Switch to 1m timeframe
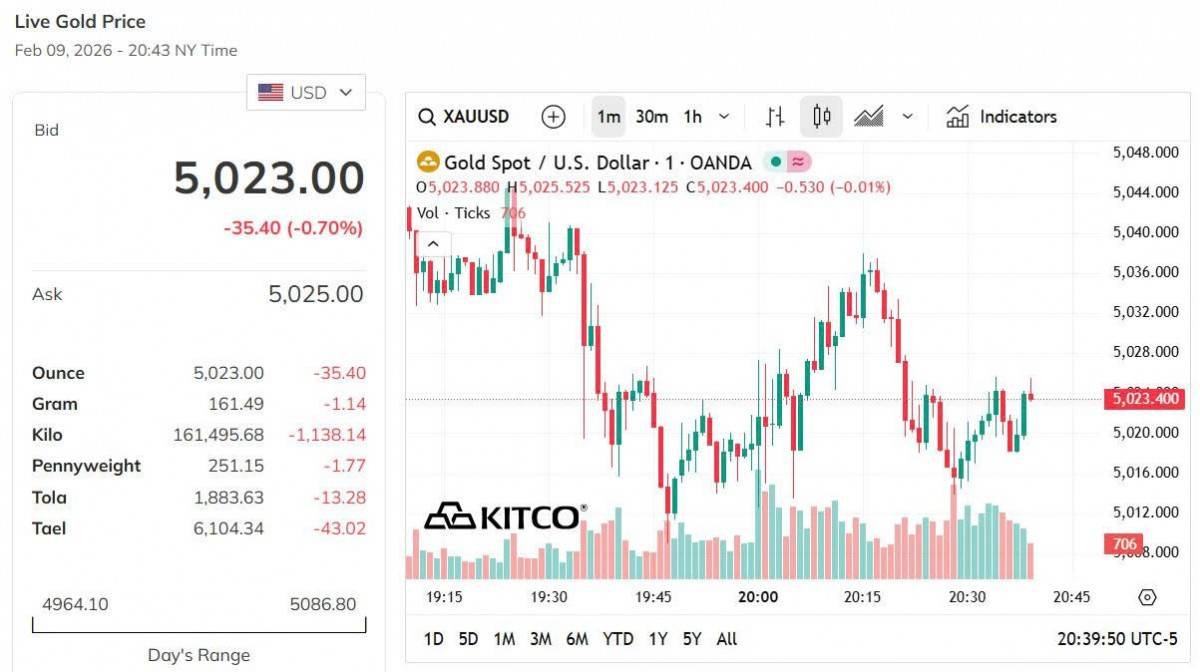Image resolution: width=1200 pixels, height=672 pixels. 608,117
